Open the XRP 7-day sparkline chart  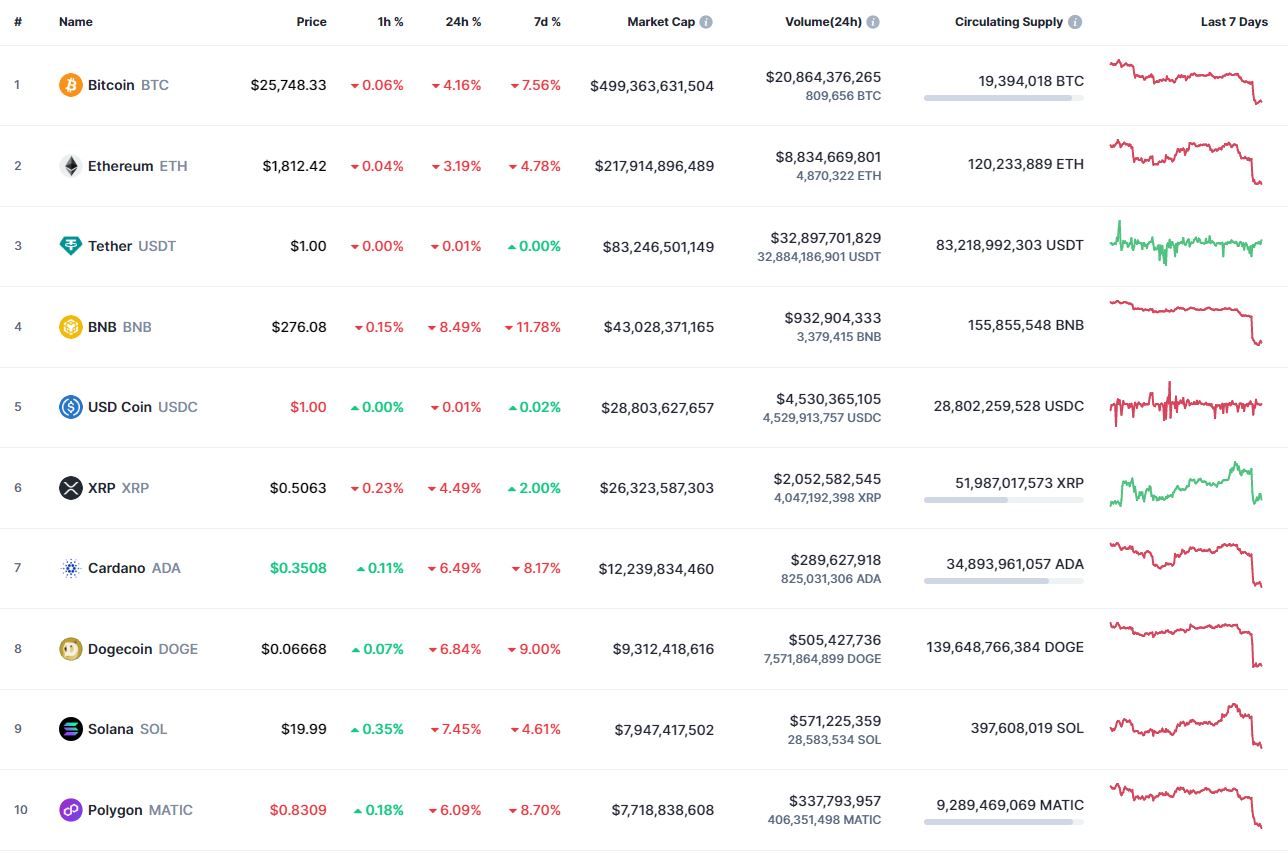click(x=1186, y=485)
